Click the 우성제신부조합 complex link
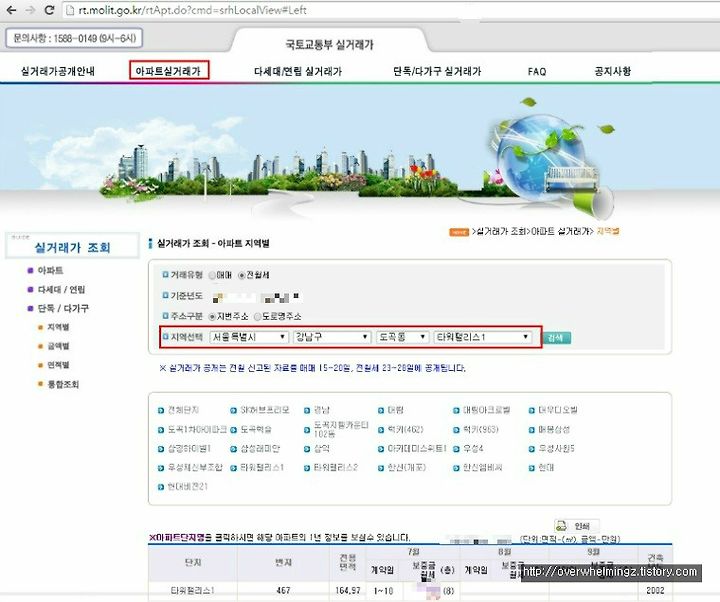 pos(195,467)
